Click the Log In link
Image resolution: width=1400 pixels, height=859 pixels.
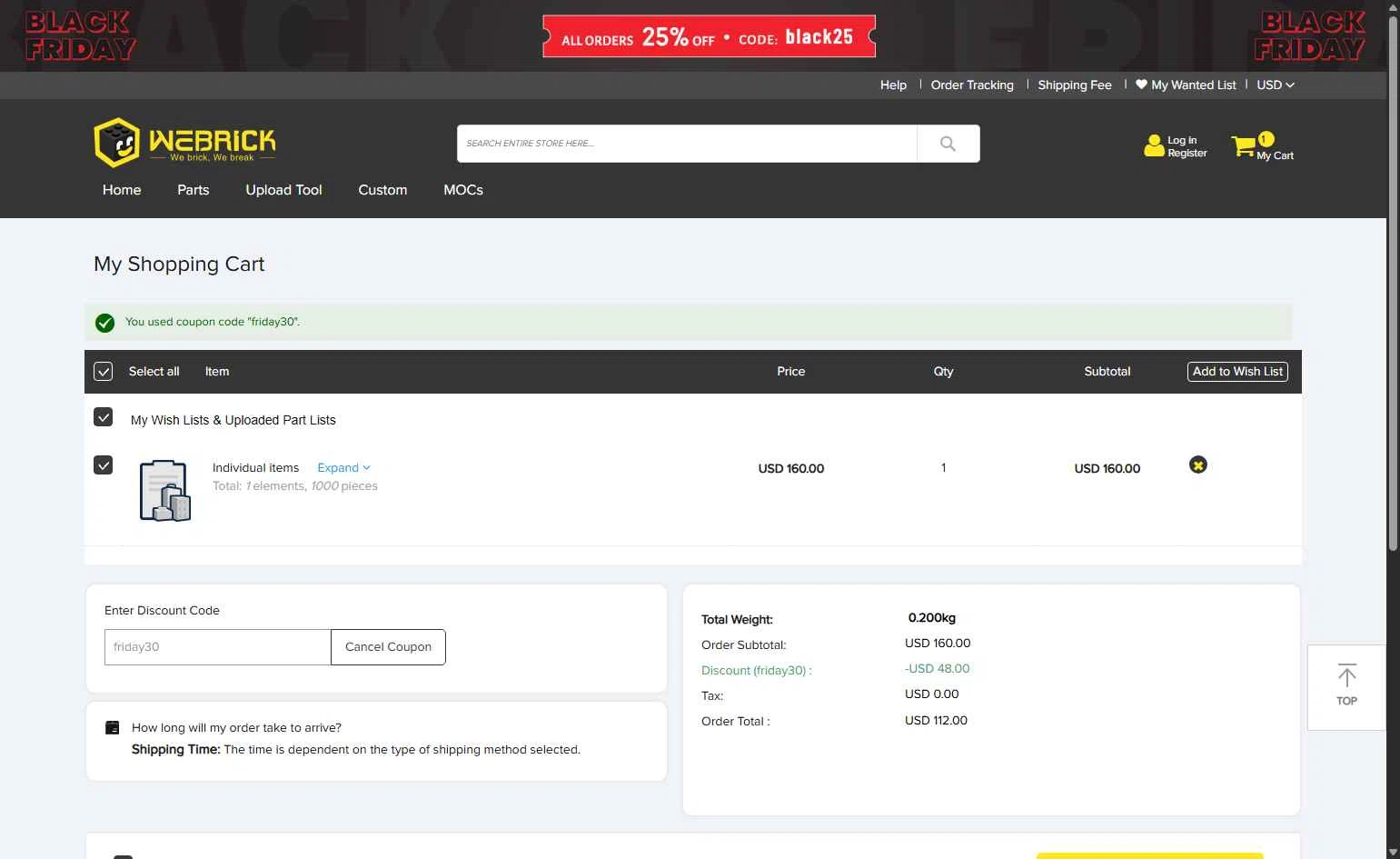click(1182, 140)
